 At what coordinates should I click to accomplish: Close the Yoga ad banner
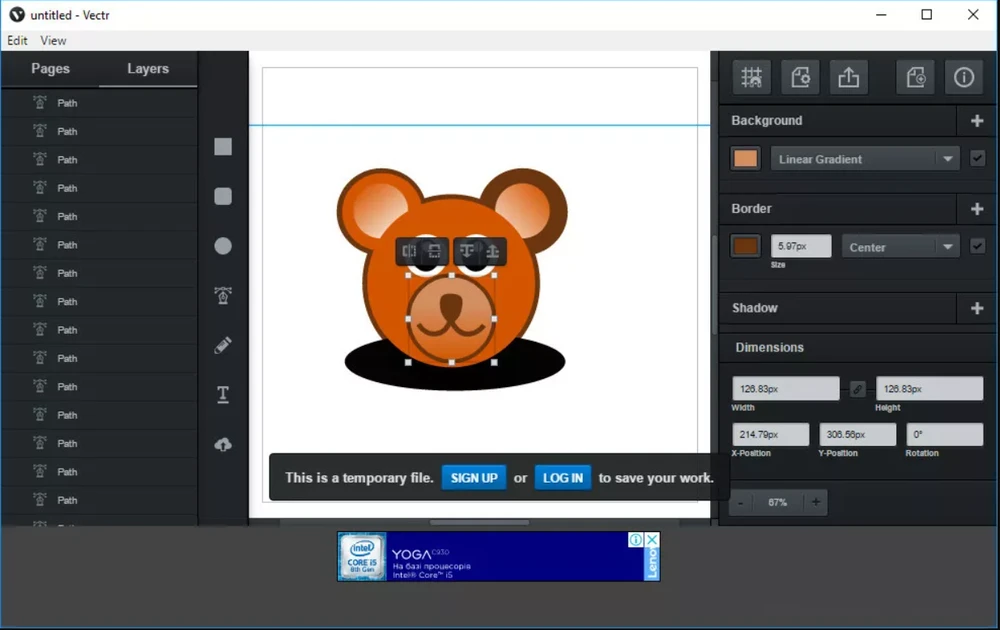652,539
